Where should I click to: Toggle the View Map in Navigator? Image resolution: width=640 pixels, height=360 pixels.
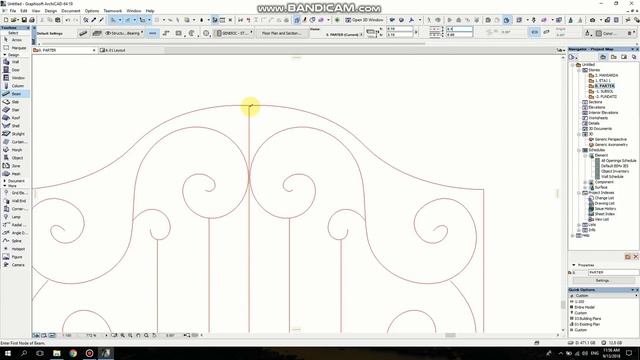[x=613, y=57]
